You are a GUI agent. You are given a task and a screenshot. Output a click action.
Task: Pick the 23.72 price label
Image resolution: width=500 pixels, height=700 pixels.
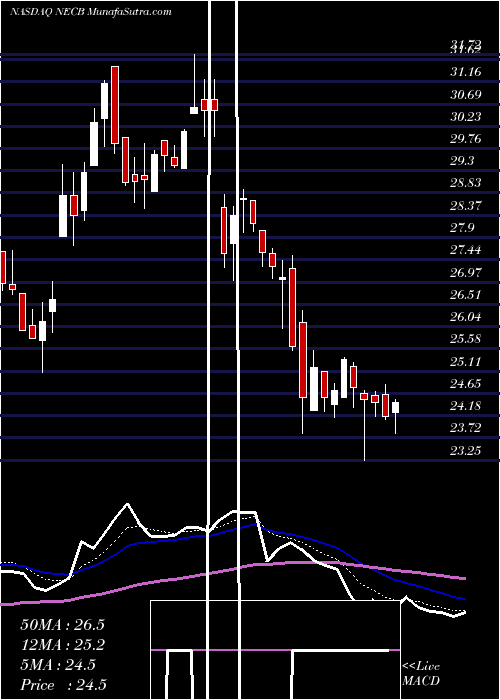pyautogui.click(x=466, y=428)
